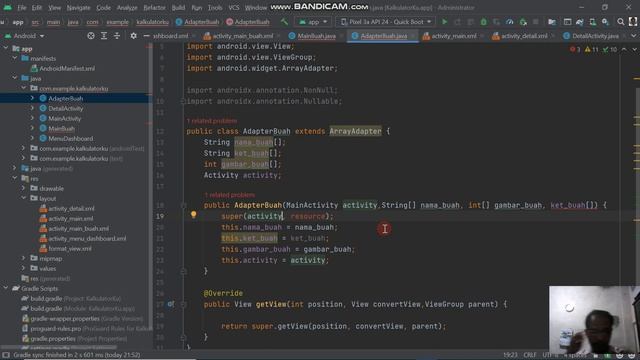Go to next highlighted error arrow
The height and width of the screenshot is (360, 640).
[634, 49]
